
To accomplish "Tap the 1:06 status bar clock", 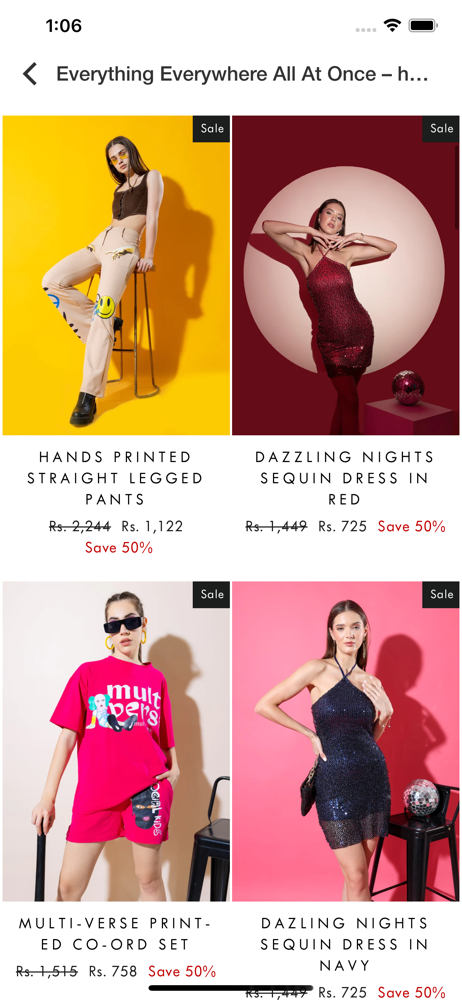I will [64, 26].
